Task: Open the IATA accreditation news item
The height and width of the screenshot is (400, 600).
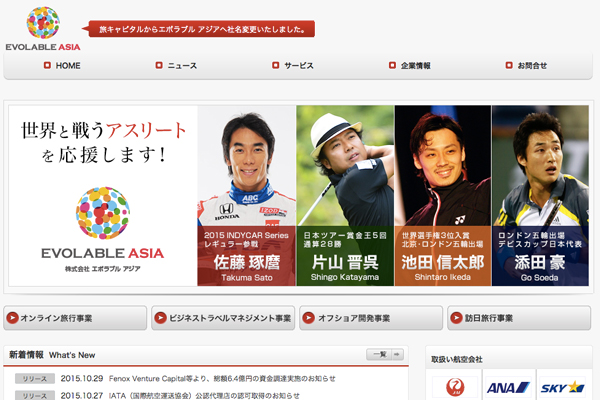Action: [204, 395]
